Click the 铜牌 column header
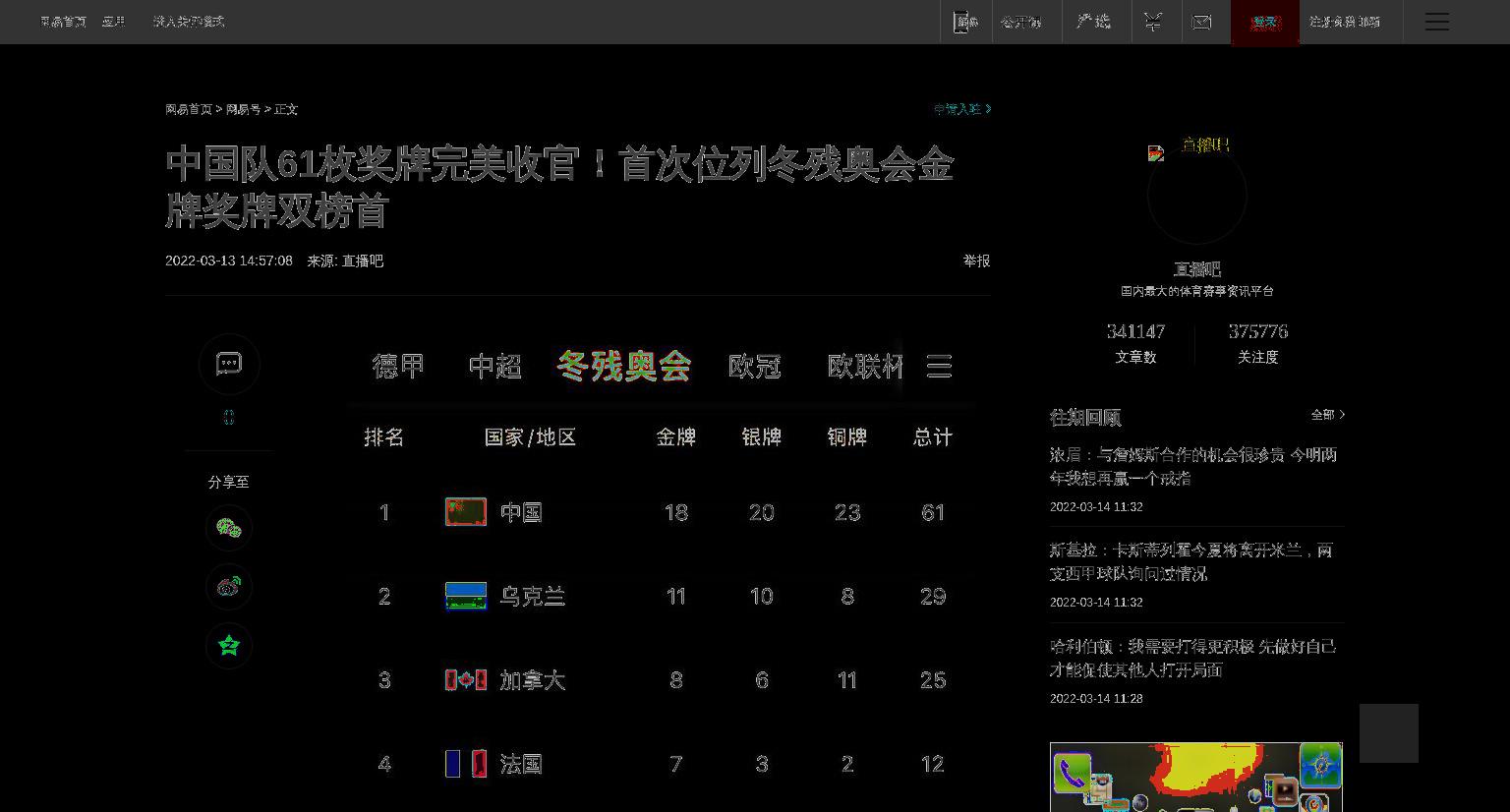1510x812 pixels. pyautogui.click(x=847, y=437)
